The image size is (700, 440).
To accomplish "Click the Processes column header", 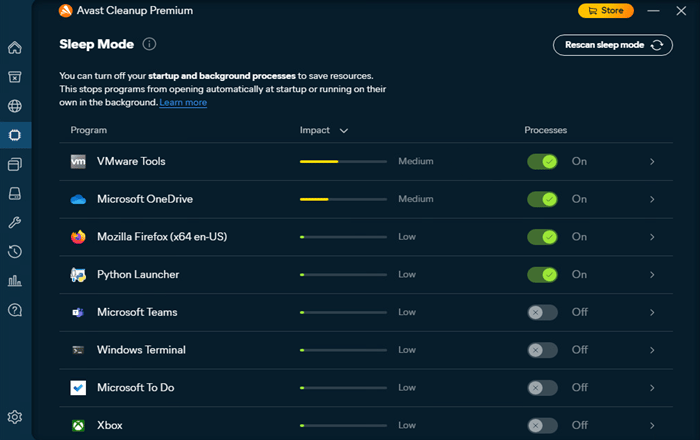I will [x=546, y=130].
